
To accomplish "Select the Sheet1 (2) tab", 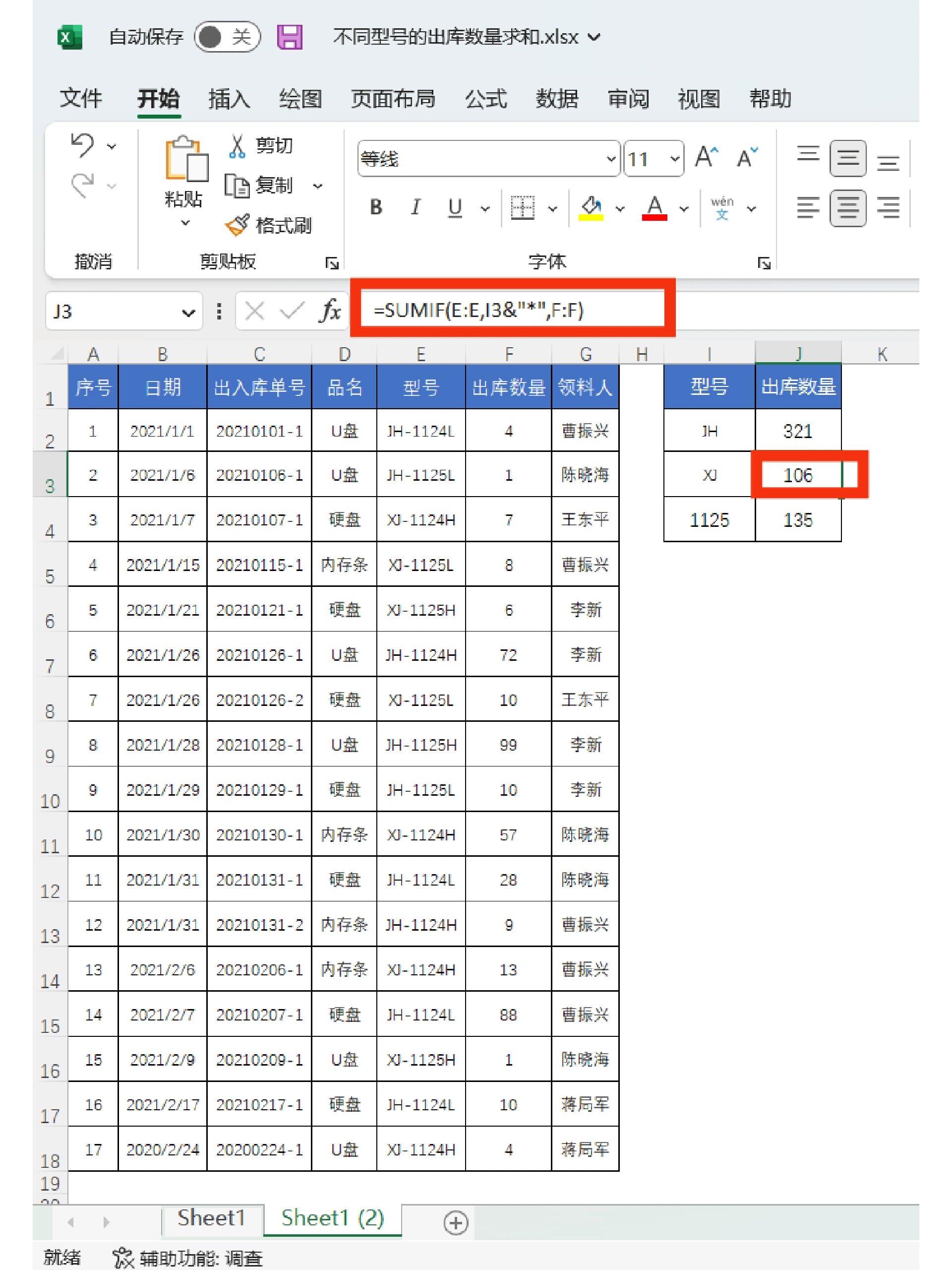I will coord(333,1218).
